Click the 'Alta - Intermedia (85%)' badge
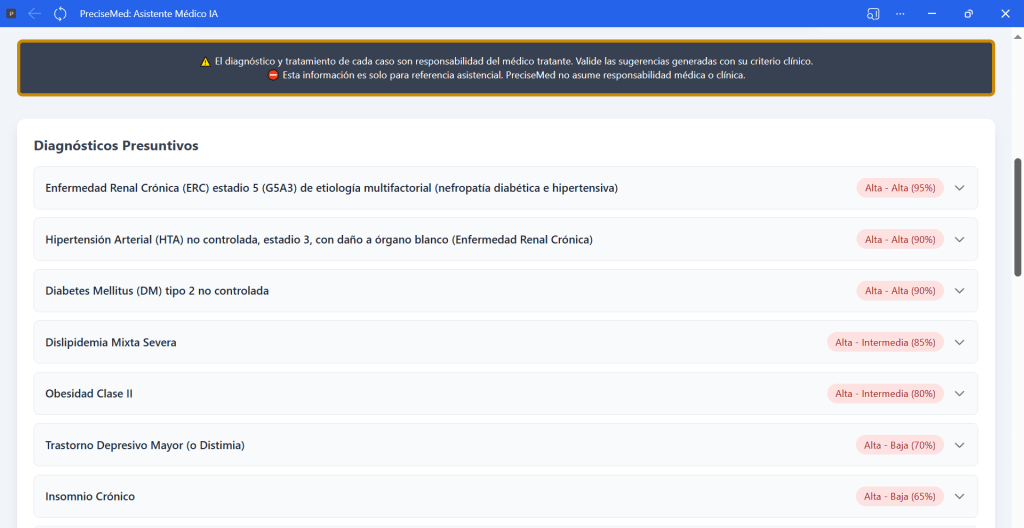 (x=885, y=342)
